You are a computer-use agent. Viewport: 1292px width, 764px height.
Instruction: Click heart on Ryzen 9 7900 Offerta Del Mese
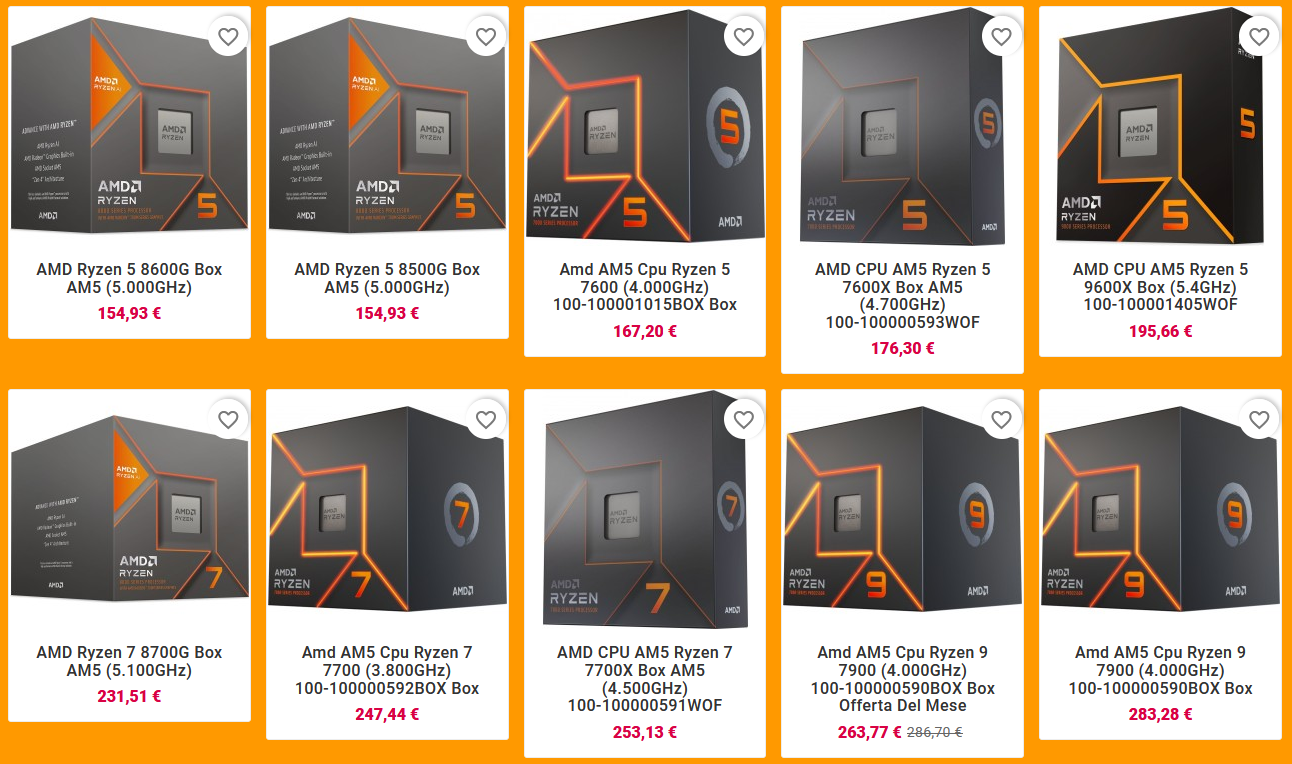pyautogui.click(x=1002, y=420)
